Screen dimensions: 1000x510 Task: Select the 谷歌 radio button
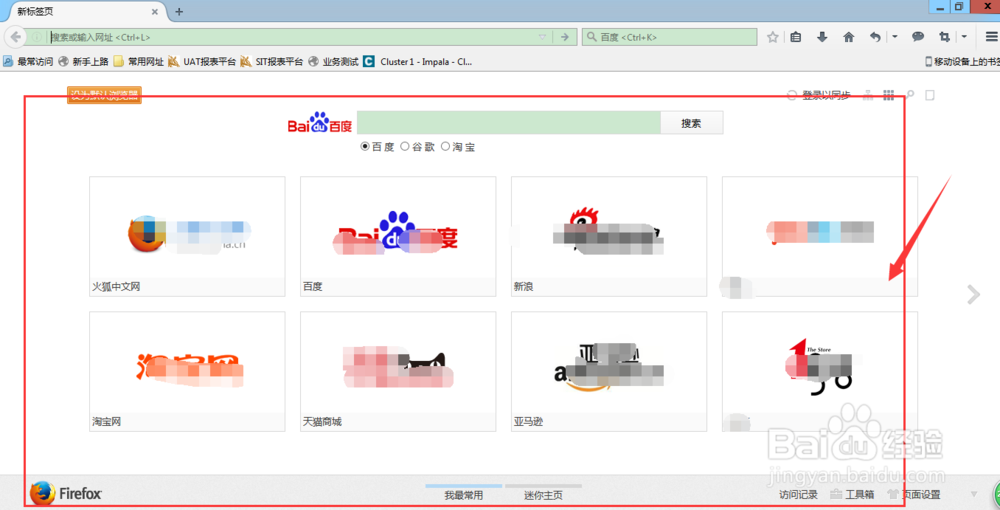[404, 147]
